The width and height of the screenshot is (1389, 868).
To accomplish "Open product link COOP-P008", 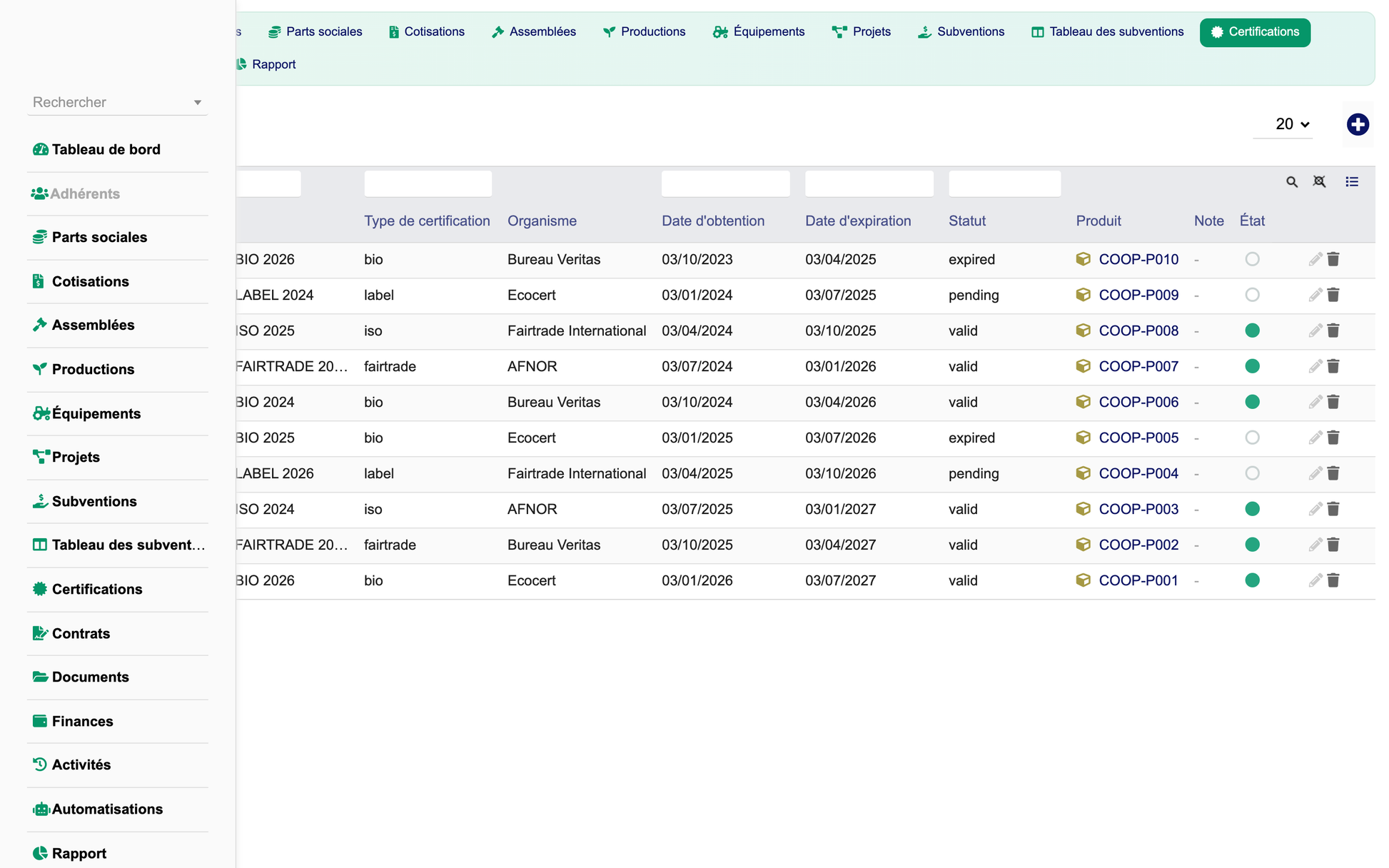I will (x=1138, y=330).
